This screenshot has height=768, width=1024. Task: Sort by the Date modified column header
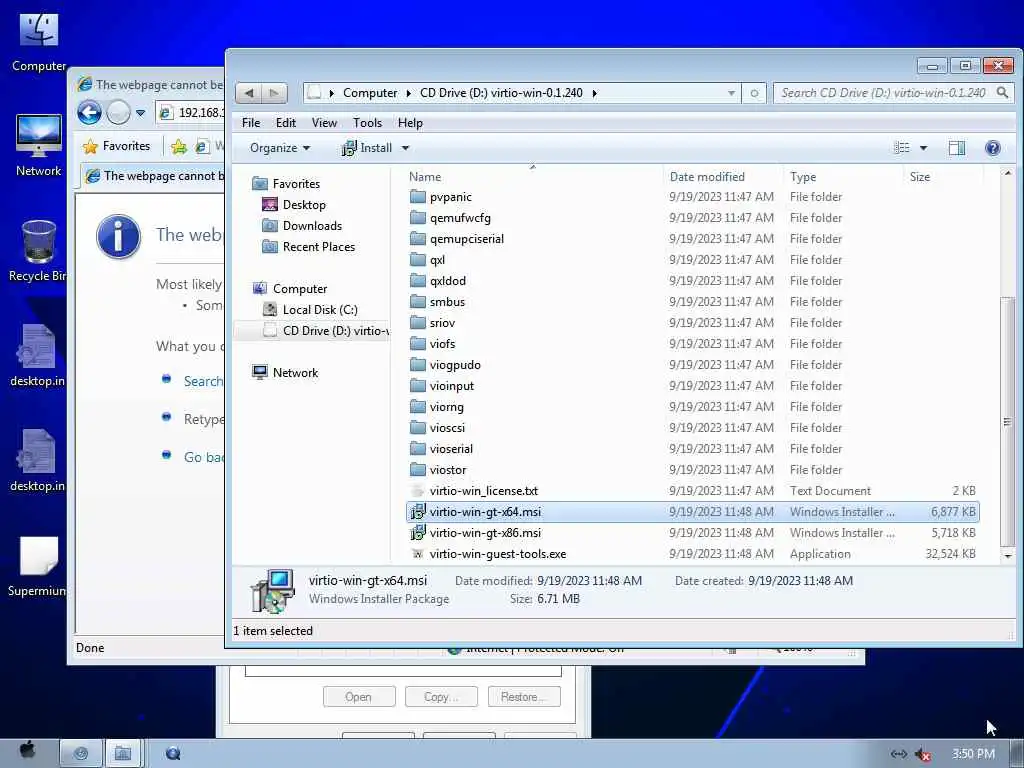722,177
